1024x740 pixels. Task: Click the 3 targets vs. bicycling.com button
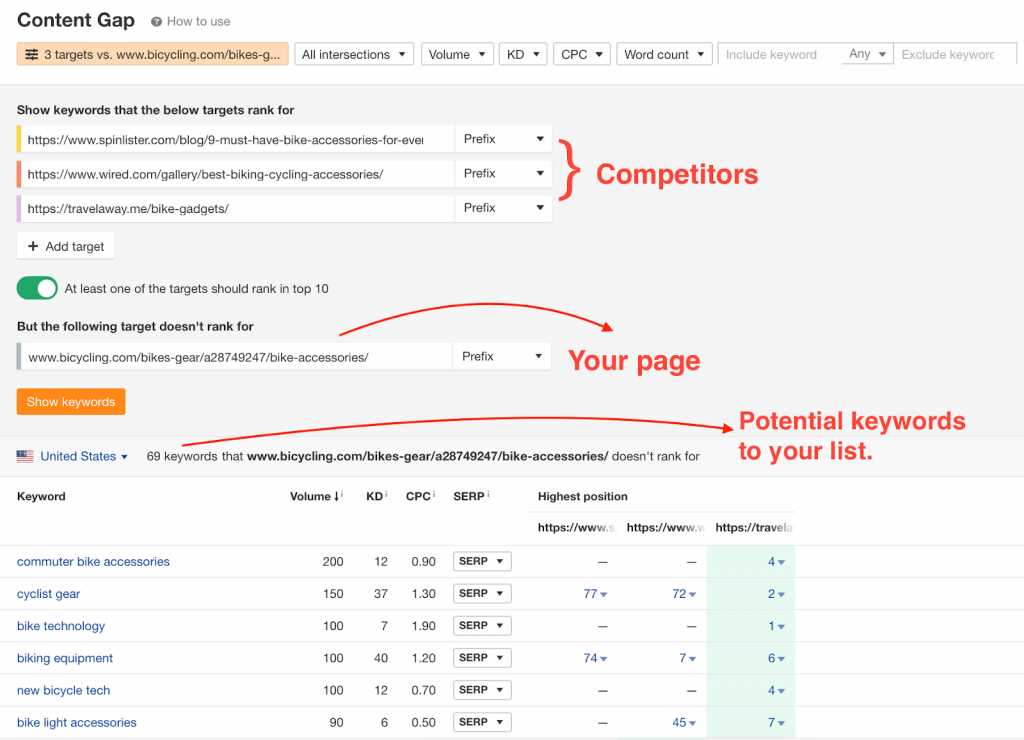[x=153, y=54]
